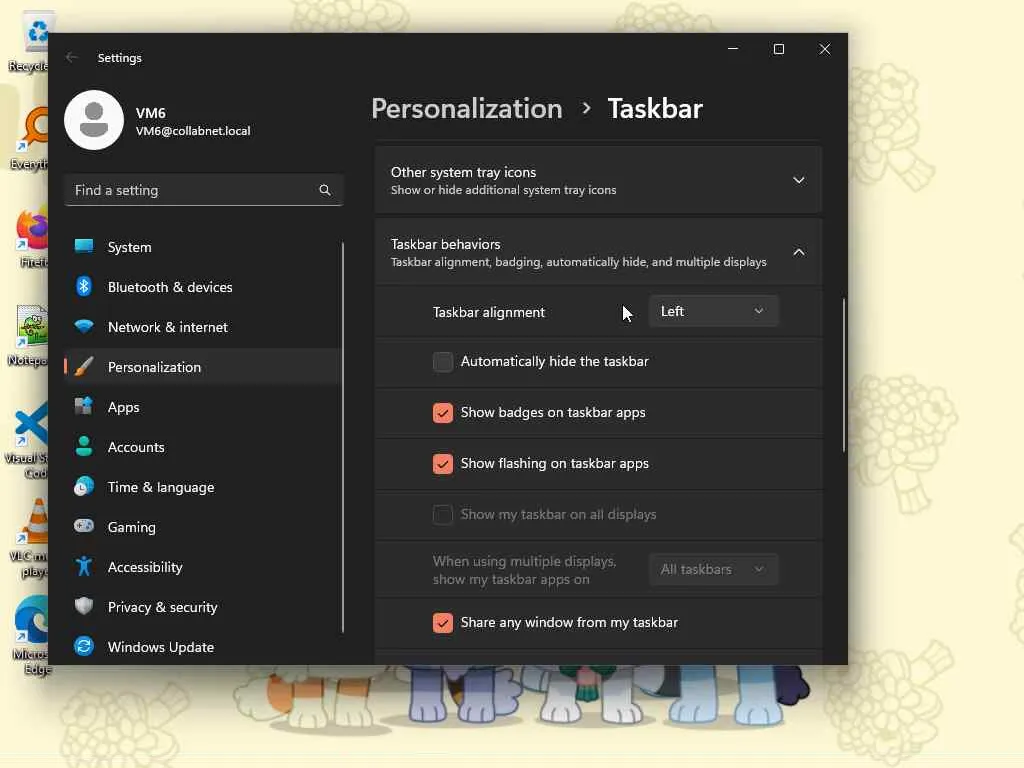This screenshot has height=768, width=1024.
Task: Uncheck Share any window from my taskbar
Action: pyautogui.click(x=443, y=622)
